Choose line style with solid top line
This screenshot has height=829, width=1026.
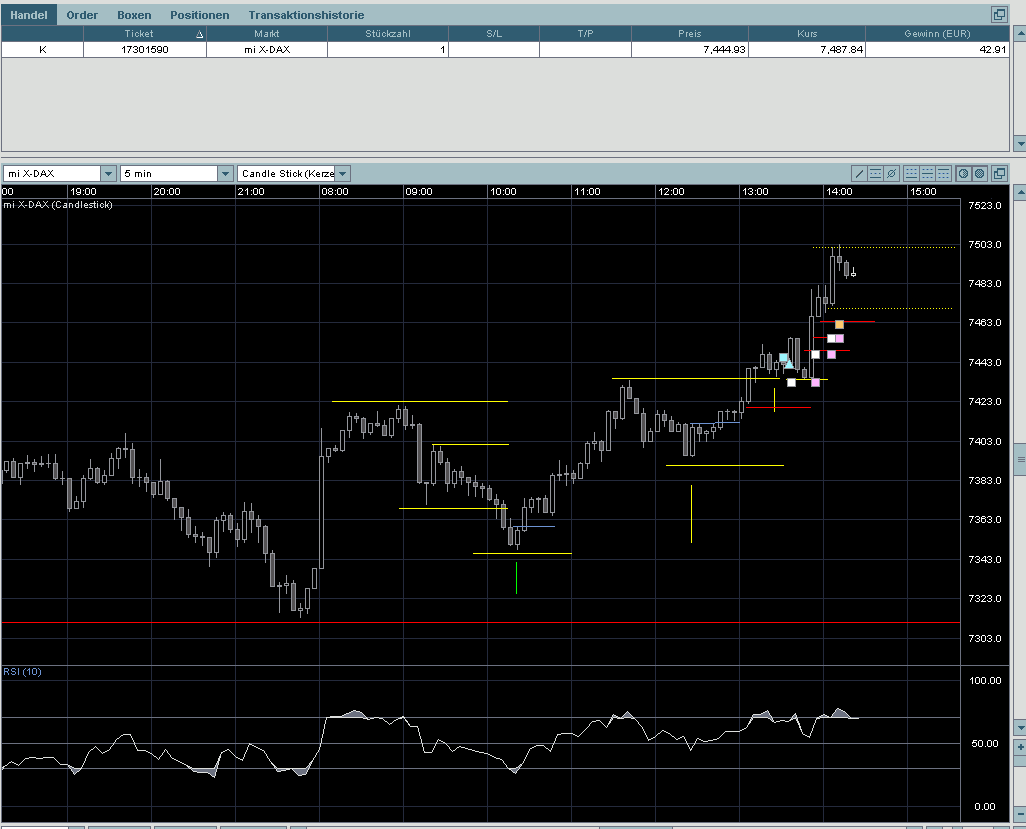[x=944, y=173]
